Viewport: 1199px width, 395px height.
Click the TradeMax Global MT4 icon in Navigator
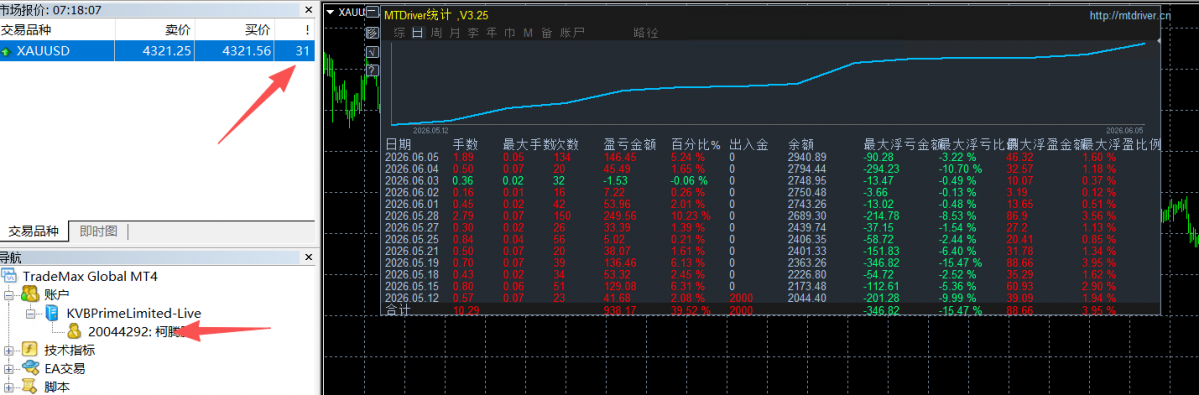tap(9, 277)
